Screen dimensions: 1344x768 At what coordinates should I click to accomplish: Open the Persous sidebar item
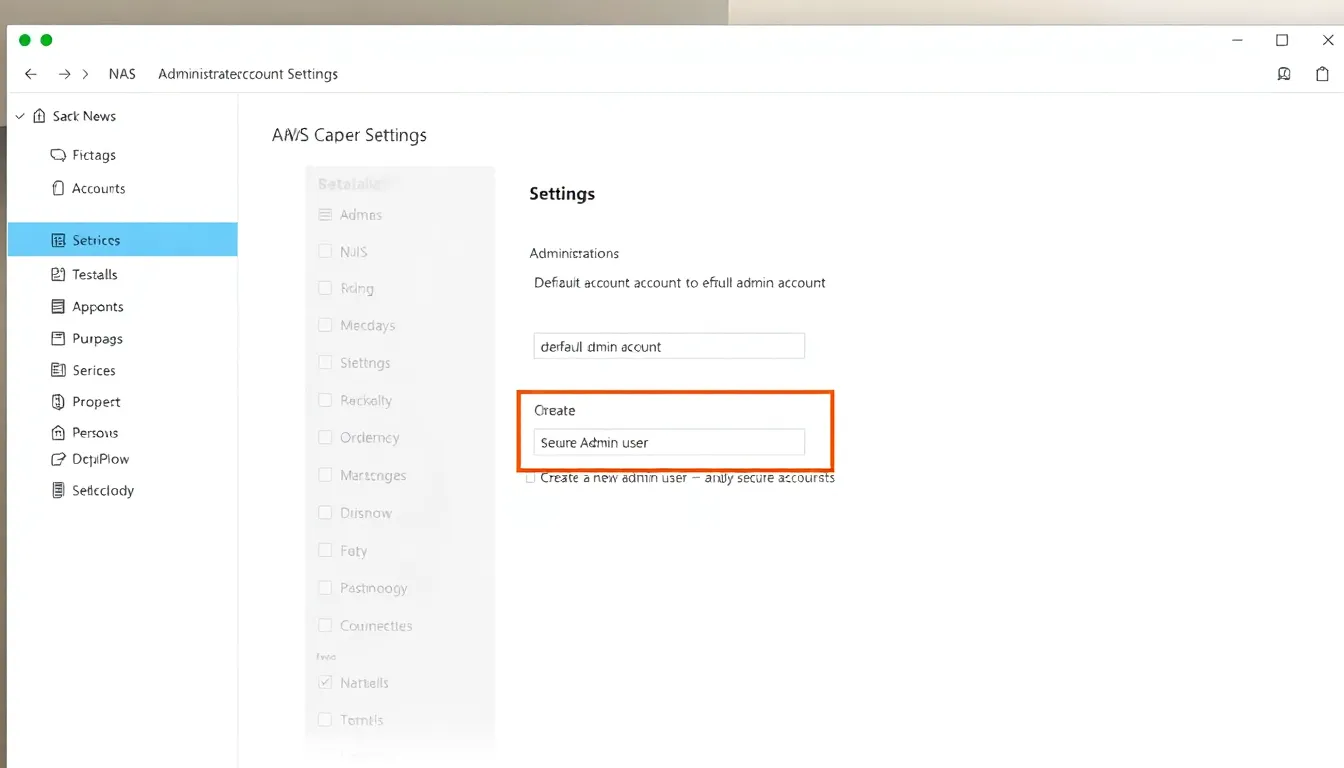pyautogui.click(x=95, y=433)
